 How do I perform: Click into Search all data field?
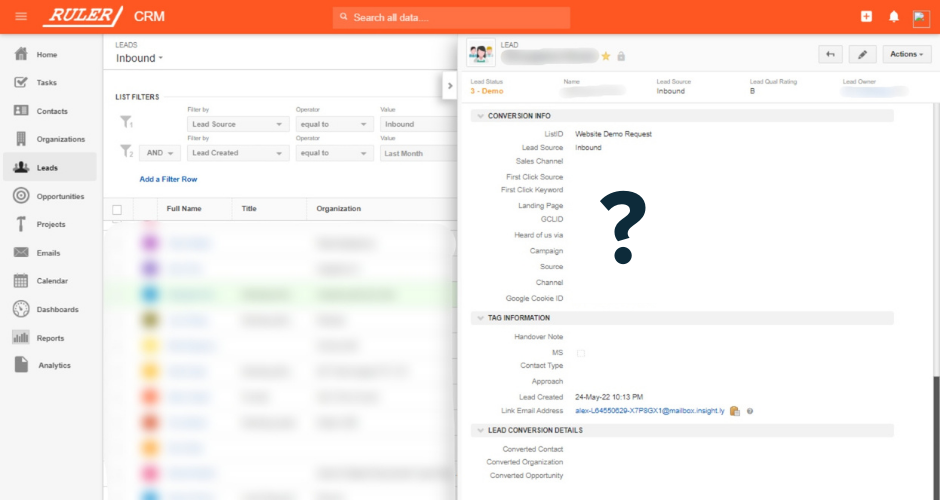coord(451,17)
